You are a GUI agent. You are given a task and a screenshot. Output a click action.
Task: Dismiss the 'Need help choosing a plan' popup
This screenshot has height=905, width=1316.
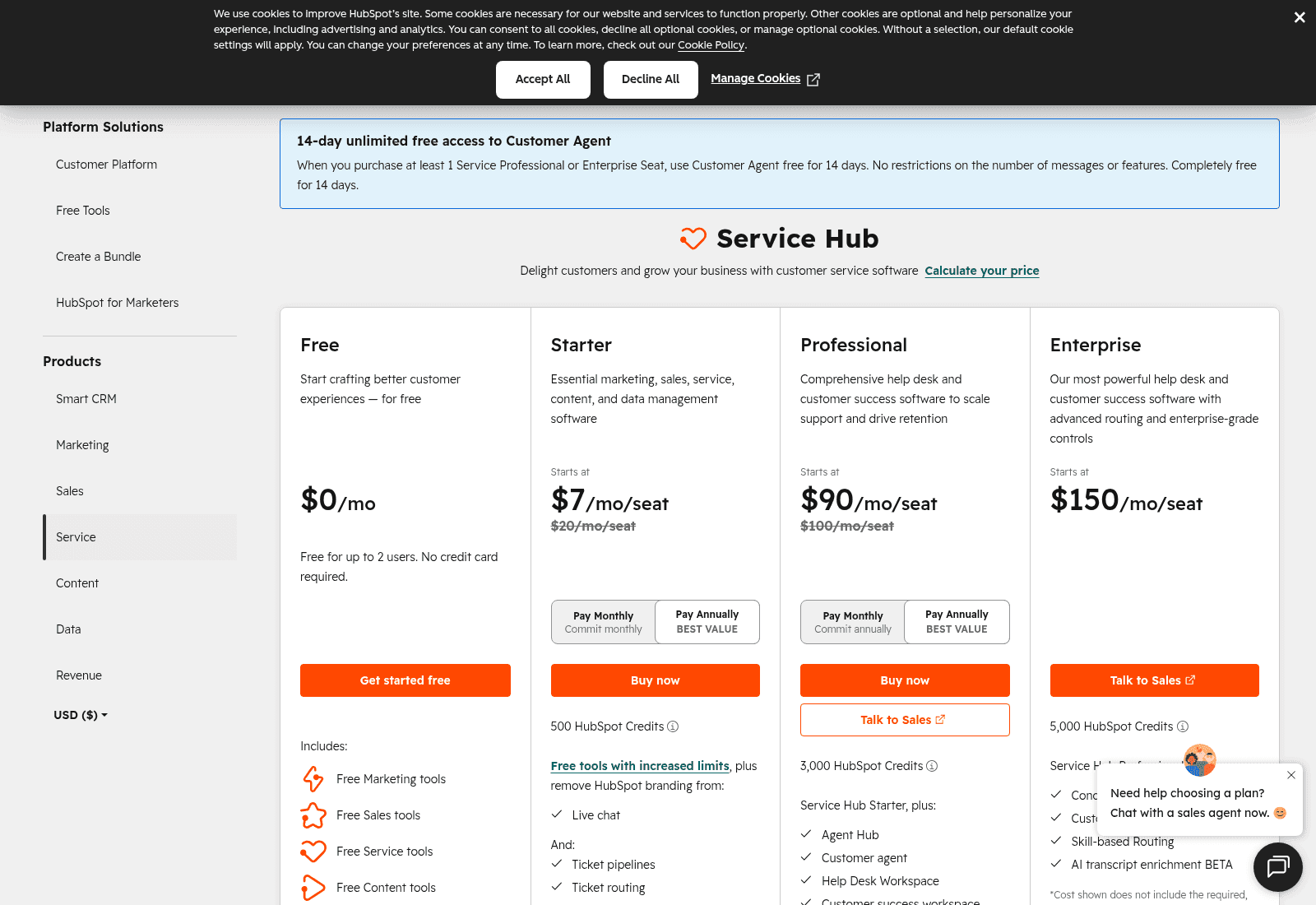coord(1291,775)
